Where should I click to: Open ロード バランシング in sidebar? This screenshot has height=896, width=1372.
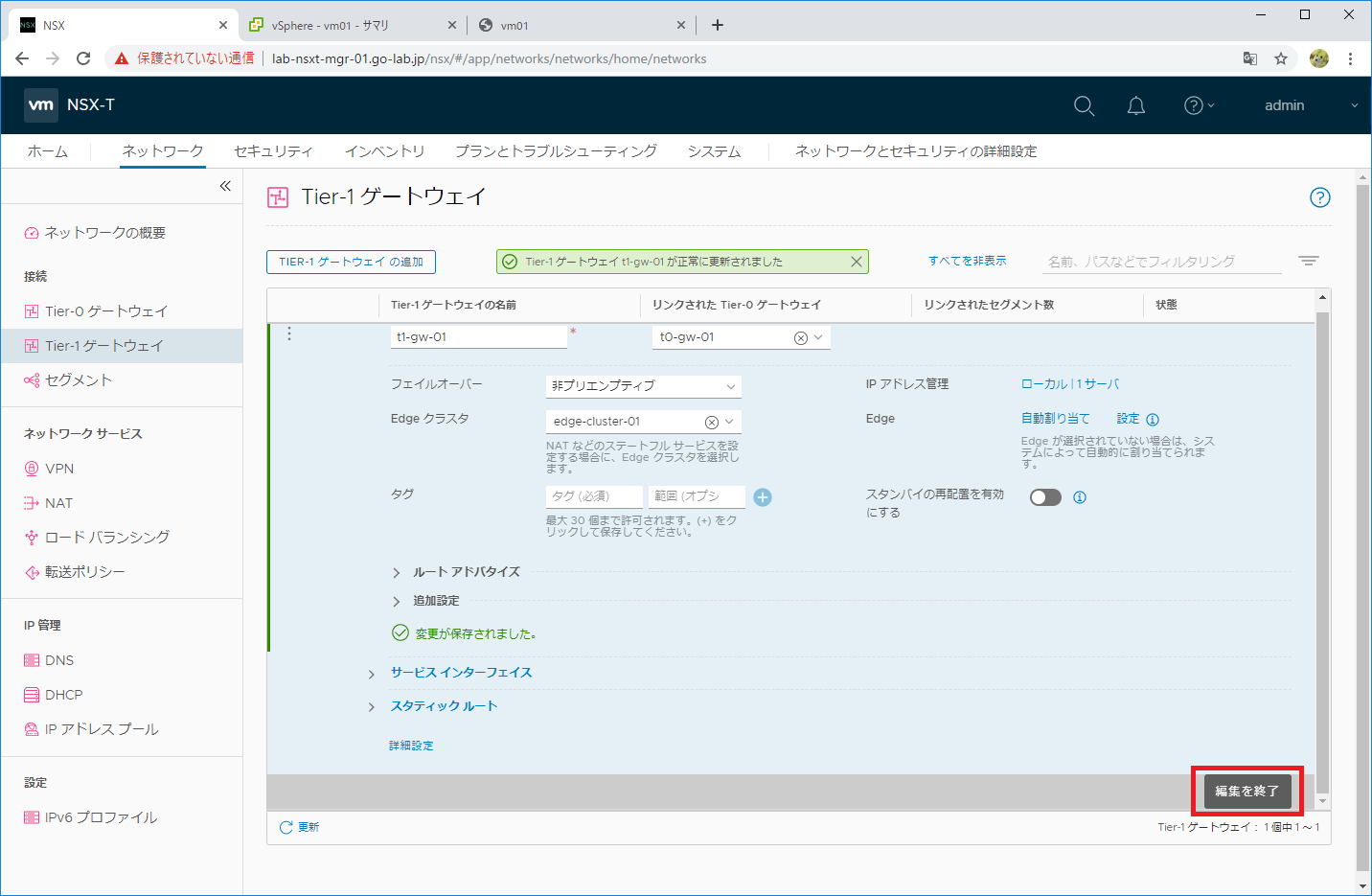107,538
